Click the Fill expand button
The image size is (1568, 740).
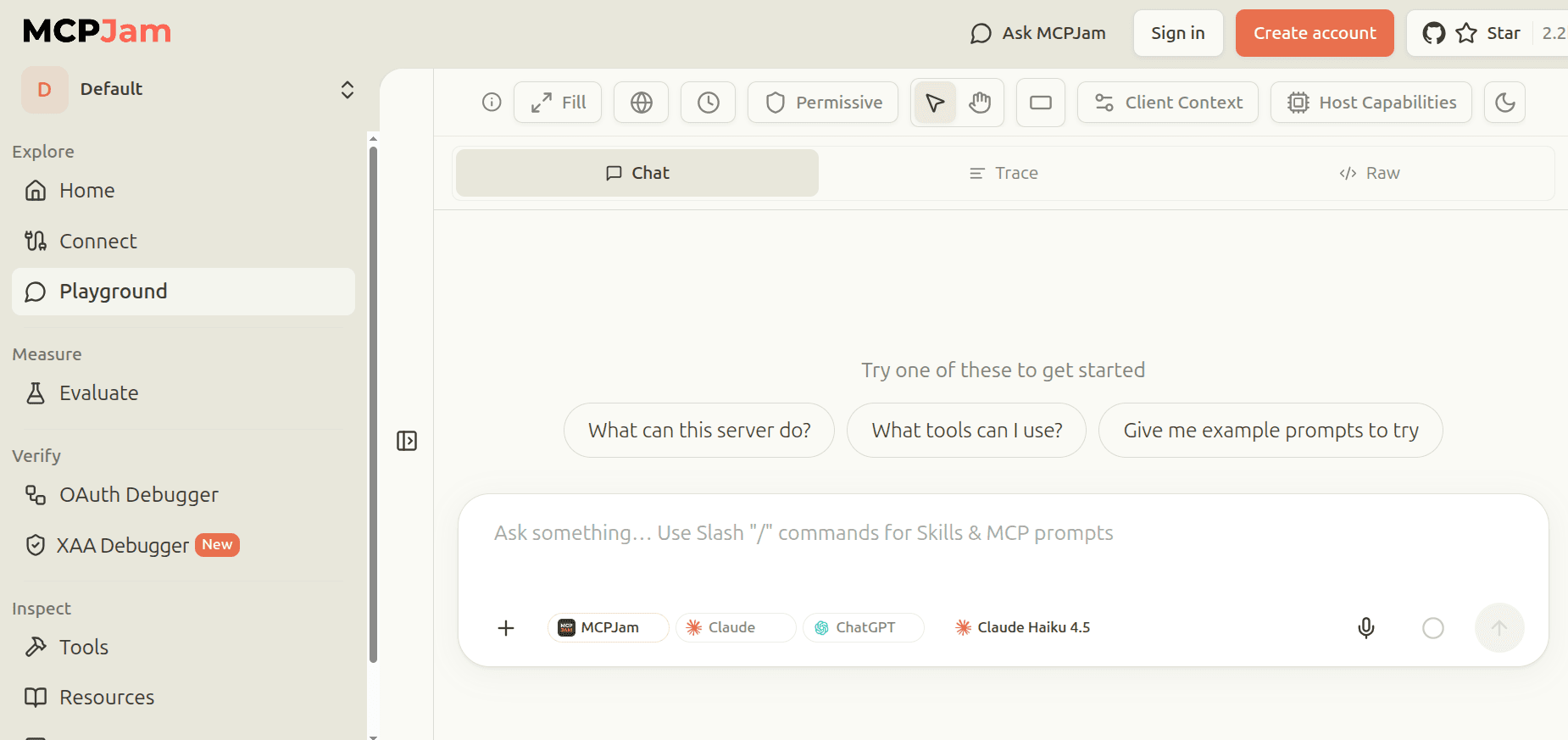click(558, 103)
